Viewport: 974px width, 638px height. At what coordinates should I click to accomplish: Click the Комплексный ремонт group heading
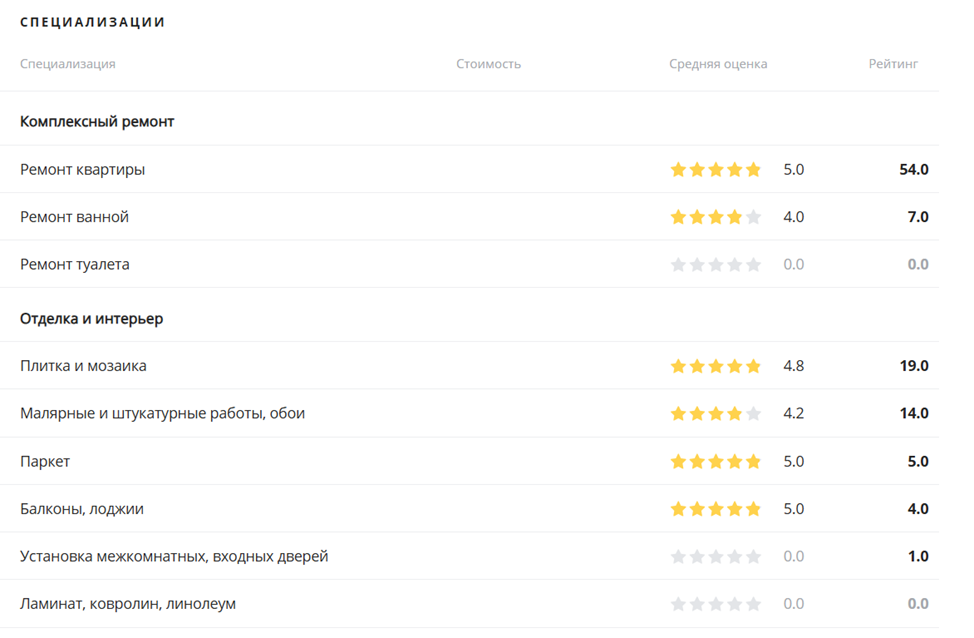[97, 122]
